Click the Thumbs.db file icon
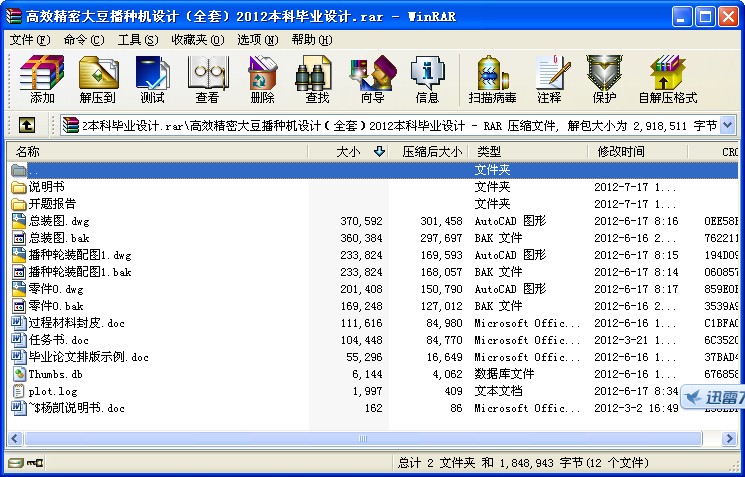Viewport: 745px width, 477px height. (x=19, y=374)
